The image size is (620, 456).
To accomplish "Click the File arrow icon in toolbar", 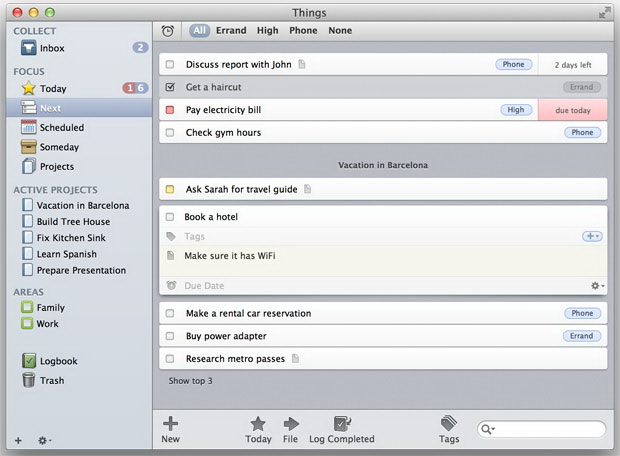I will tap(291, 423).
